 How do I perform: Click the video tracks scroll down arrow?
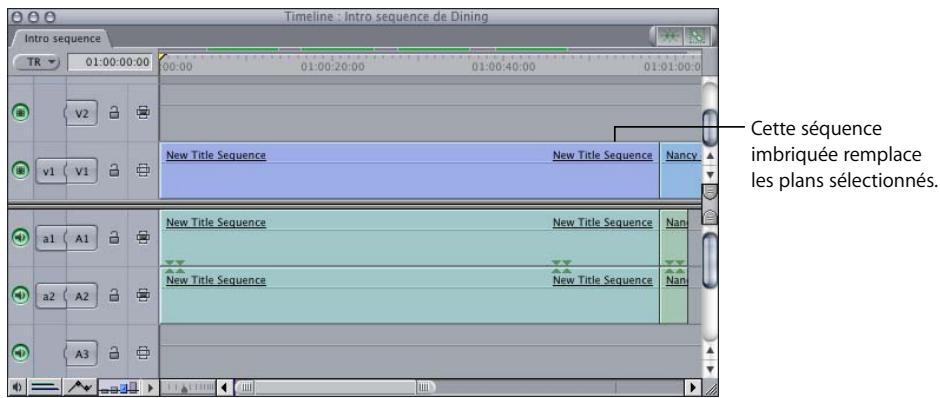(710, 175)
